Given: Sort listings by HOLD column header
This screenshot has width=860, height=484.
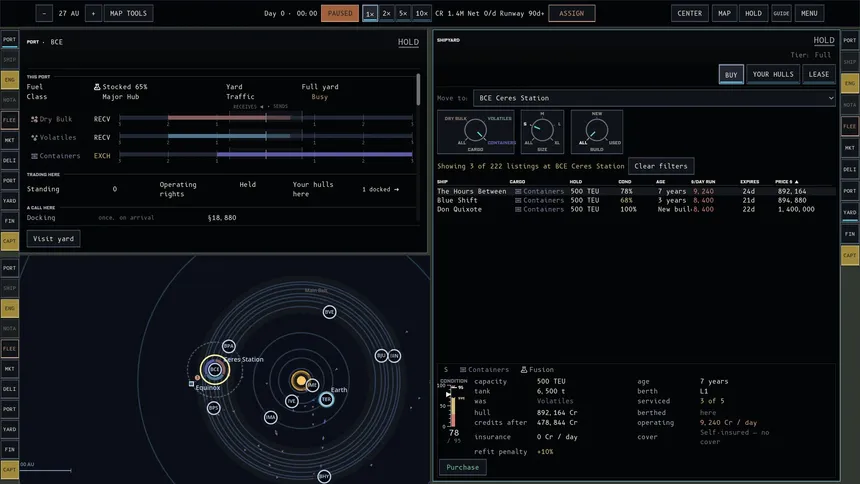Looking at the screenshot, I should pos(575,182).
